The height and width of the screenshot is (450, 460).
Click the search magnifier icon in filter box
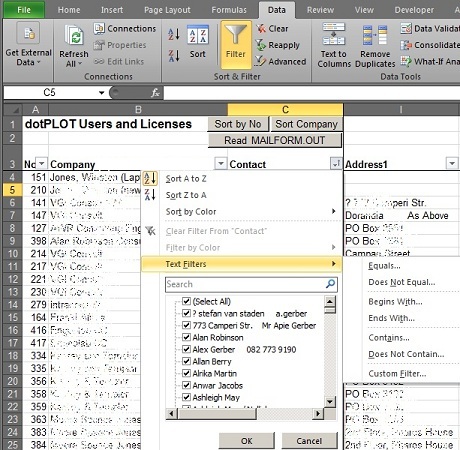pyautogui.click(x=330, y=284)
